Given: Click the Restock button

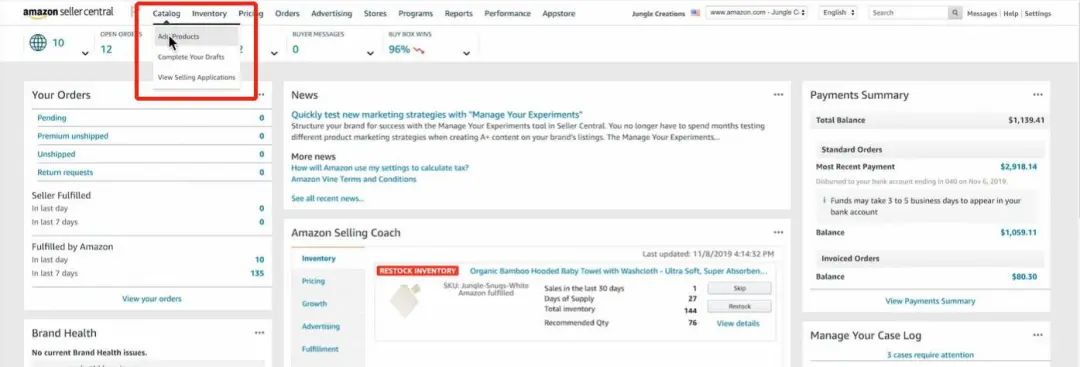Looking at the screenshot, I should coord(739,306).
